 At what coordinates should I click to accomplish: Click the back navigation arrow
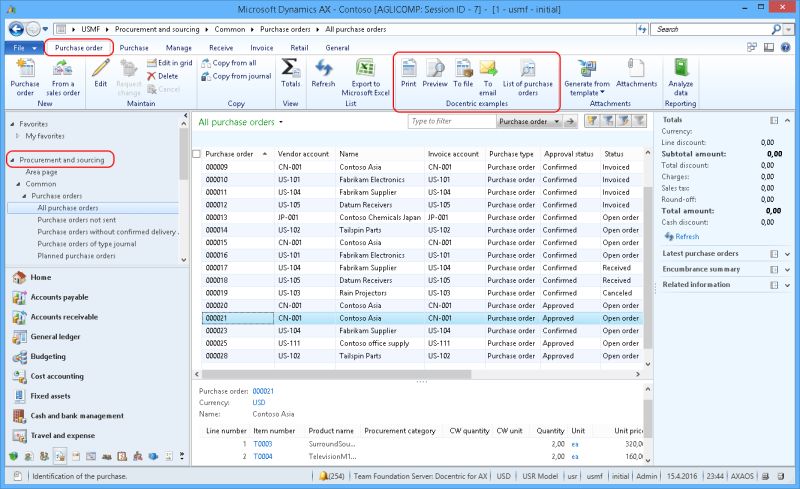coord(16,29)
